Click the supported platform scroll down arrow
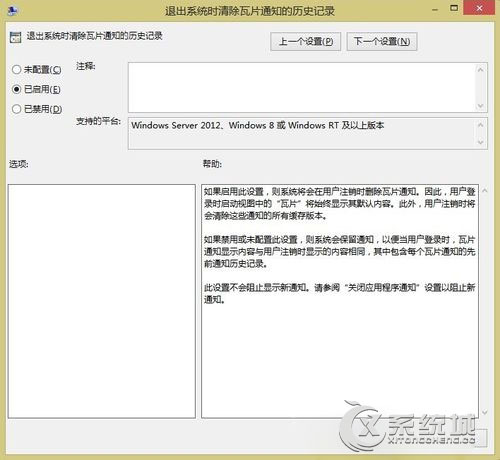The width and height of the screenshot is (500, 460). click(480, 142)
